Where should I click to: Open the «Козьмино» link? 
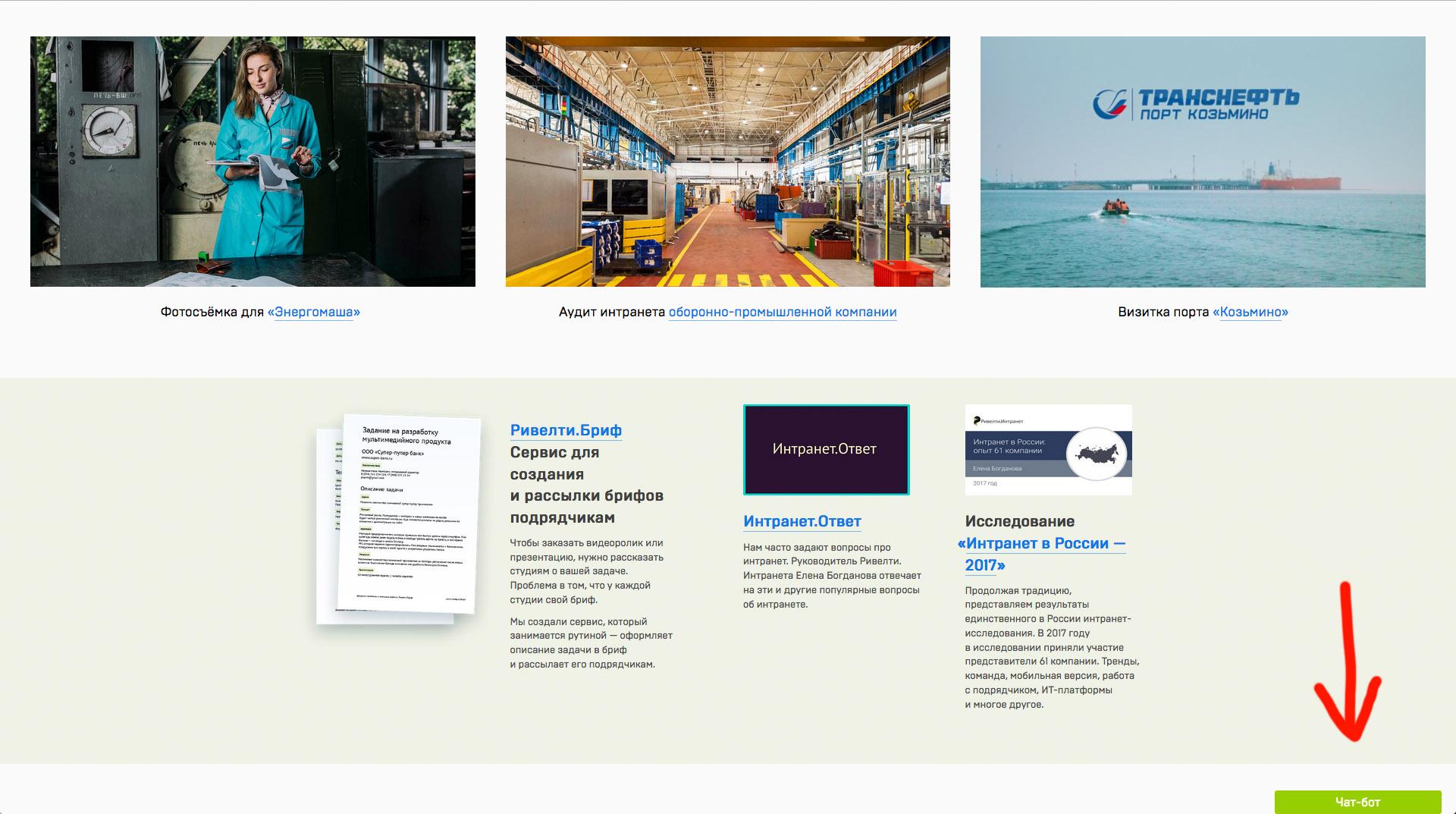(1250, 312)
